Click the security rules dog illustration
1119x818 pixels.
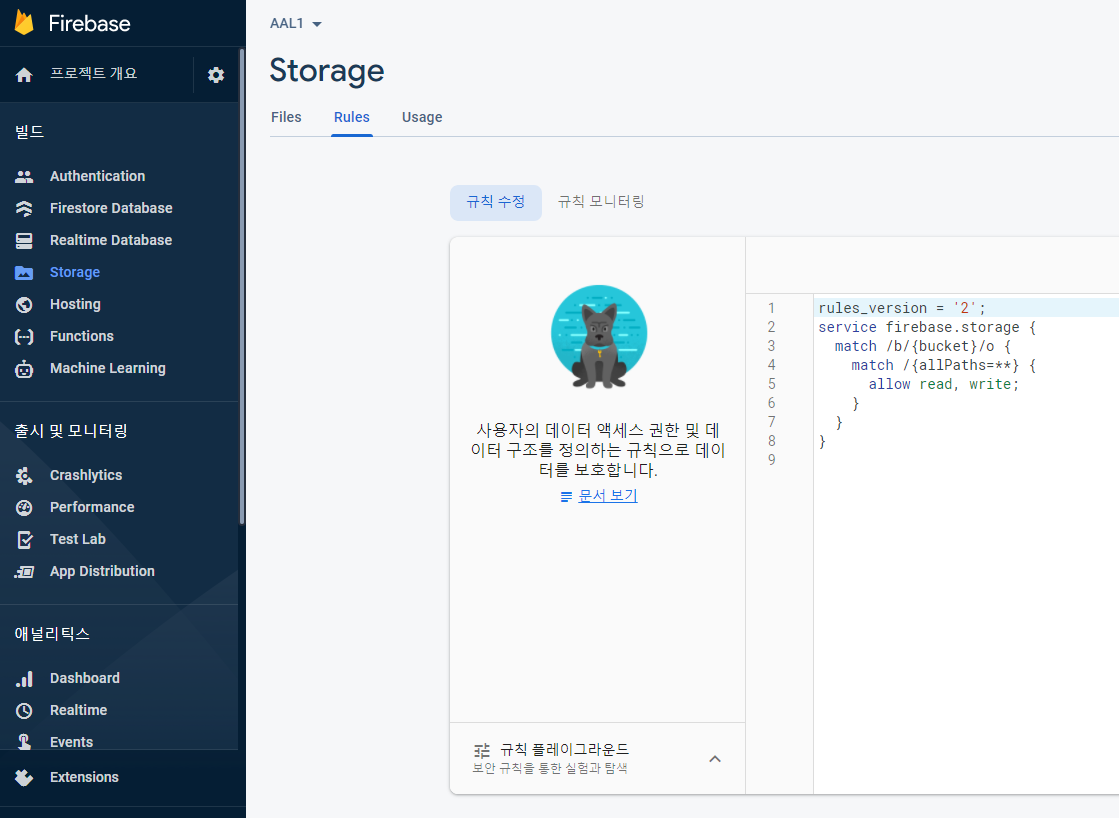(x=599, y=336)
